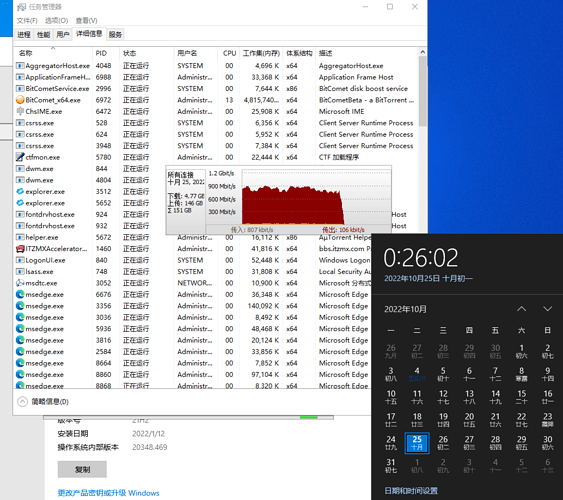563x500 pixels.
Task: Open the 查看(V) menu
Action: [87, 20]
